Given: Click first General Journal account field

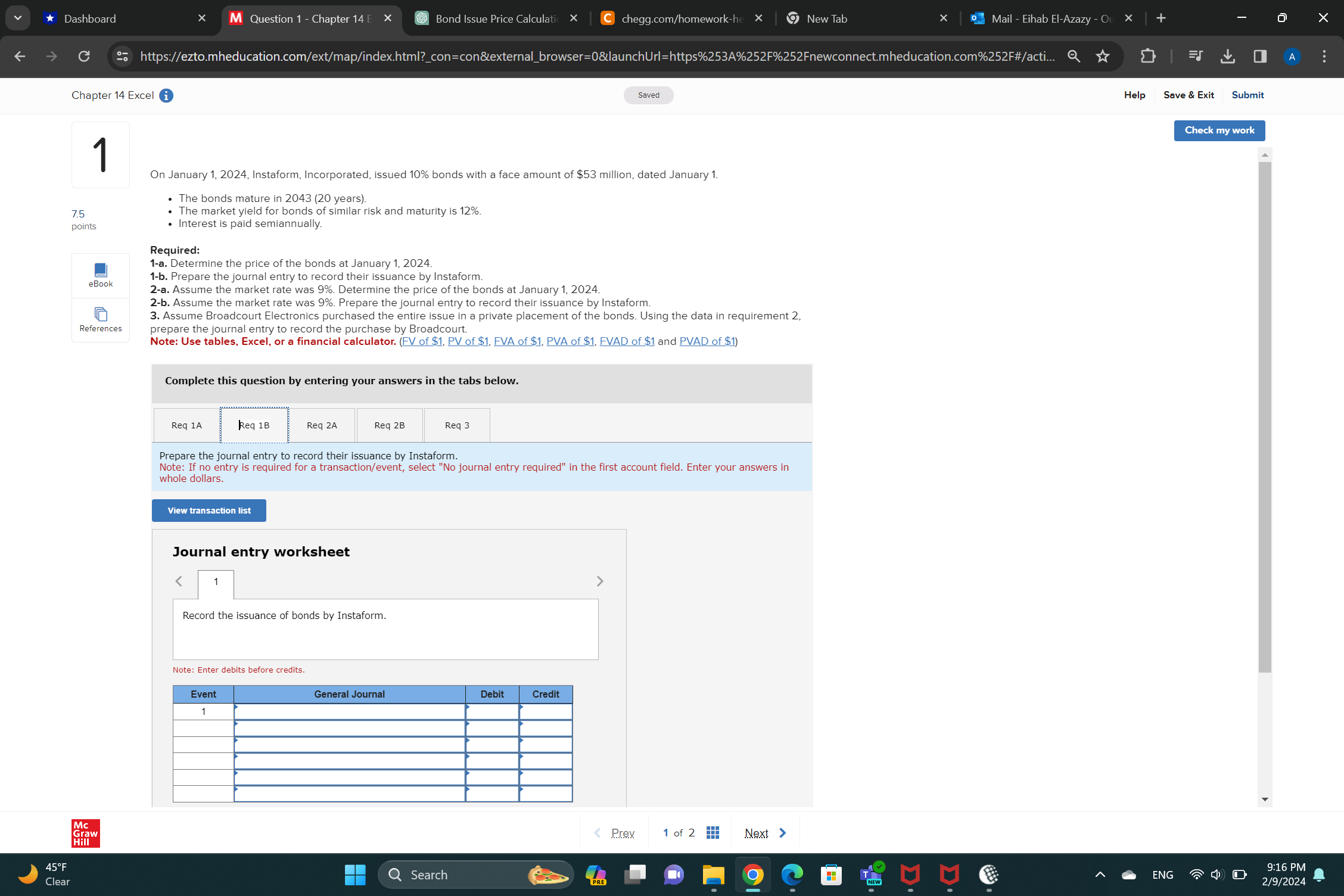Looking at the screenshot, I should (x=349, y=711).
